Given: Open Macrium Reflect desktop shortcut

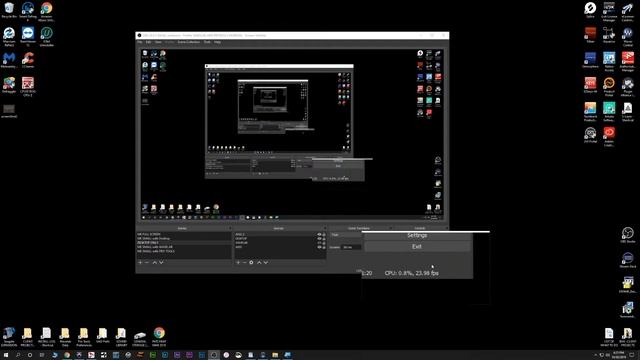Looking at the screenshot, I should coord(9,36).
